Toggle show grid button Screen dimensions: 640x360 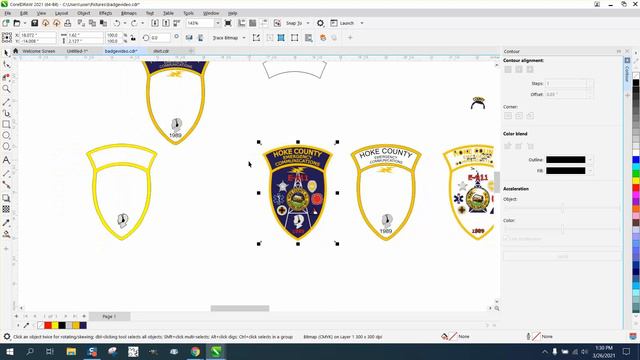[x=253, y=23]
